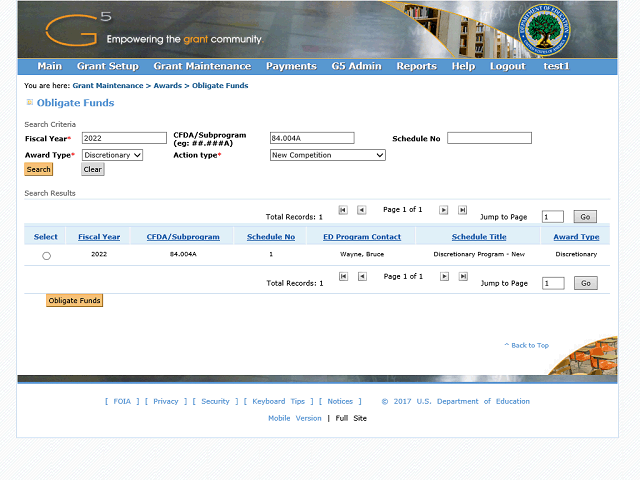Open the Keyboard Tips footer link
The image size is (640, 480).
pyautogui.click(x=278, y=402)
